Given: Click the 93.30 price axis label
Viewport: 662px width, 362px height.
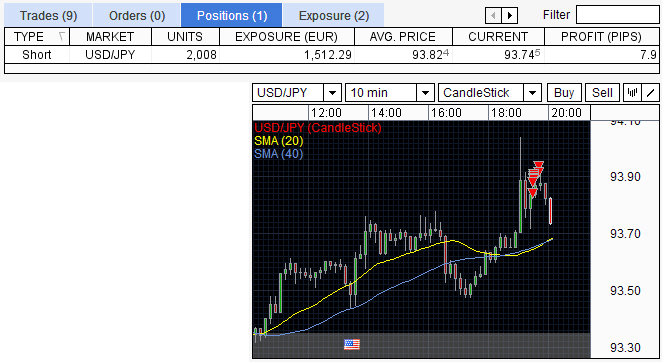Looking at the screenshot, I should click(x=625, y=348).
